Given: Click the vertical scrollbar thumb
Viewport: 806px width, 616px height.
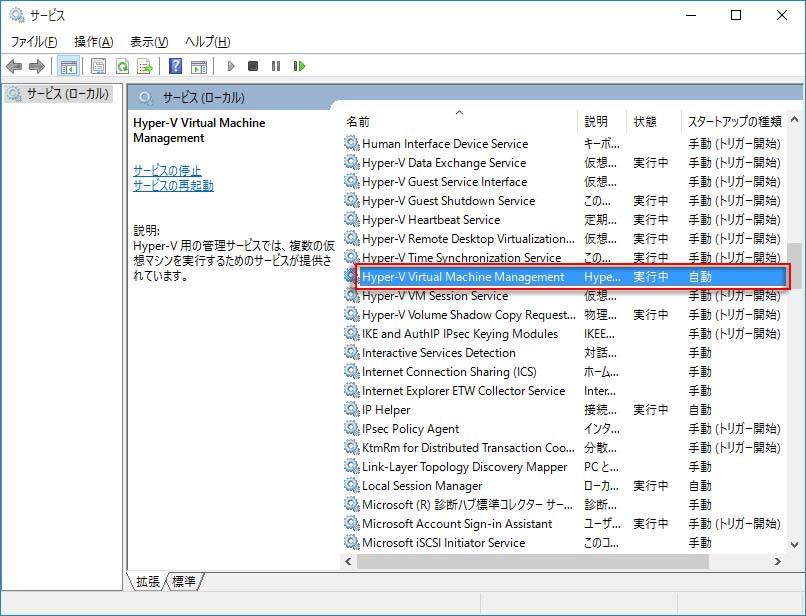Looking at the screenshot, I should tap(794, 266).
